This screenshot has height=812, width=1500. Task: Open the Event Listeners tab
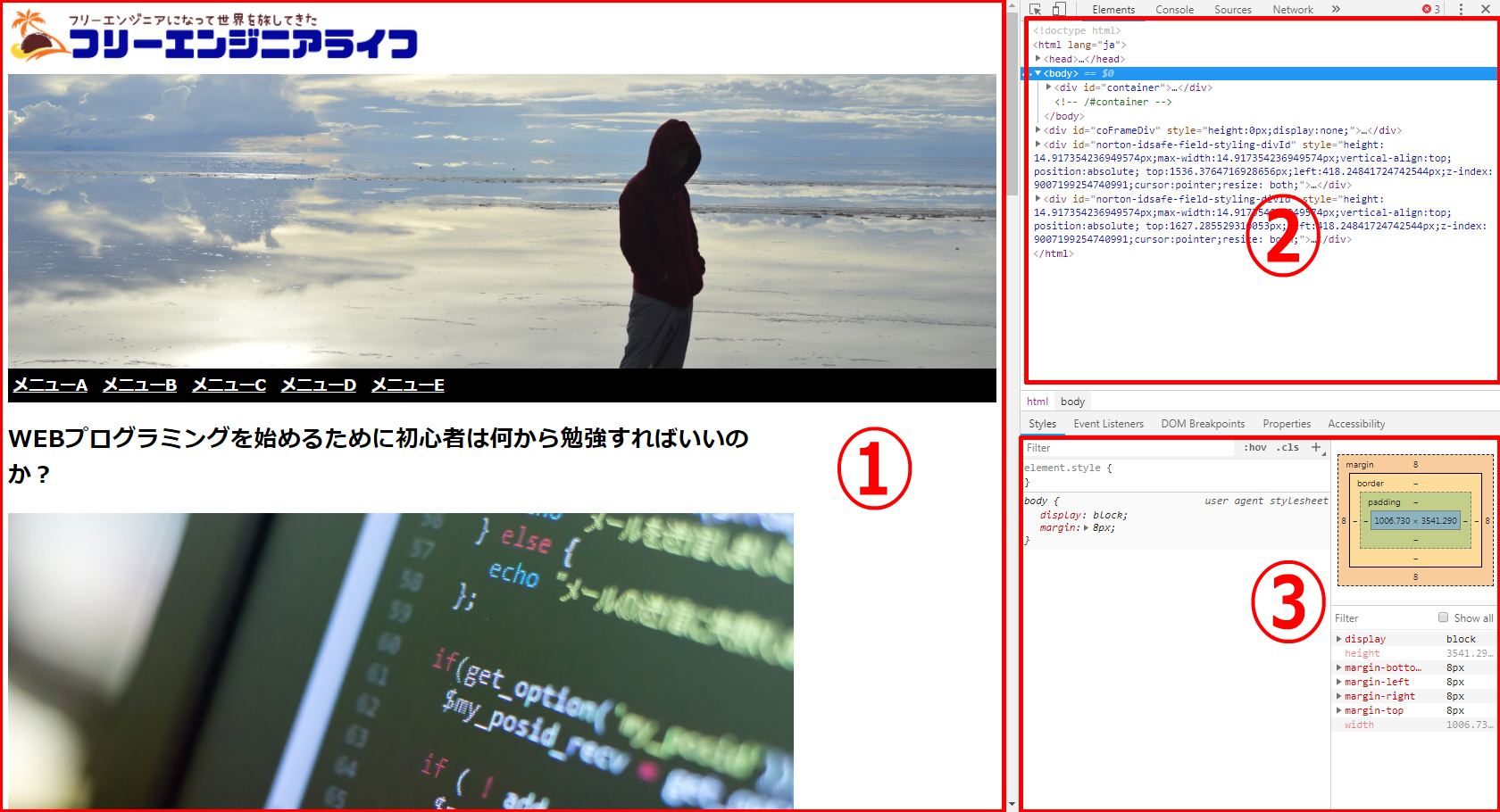pos(1108,424)
